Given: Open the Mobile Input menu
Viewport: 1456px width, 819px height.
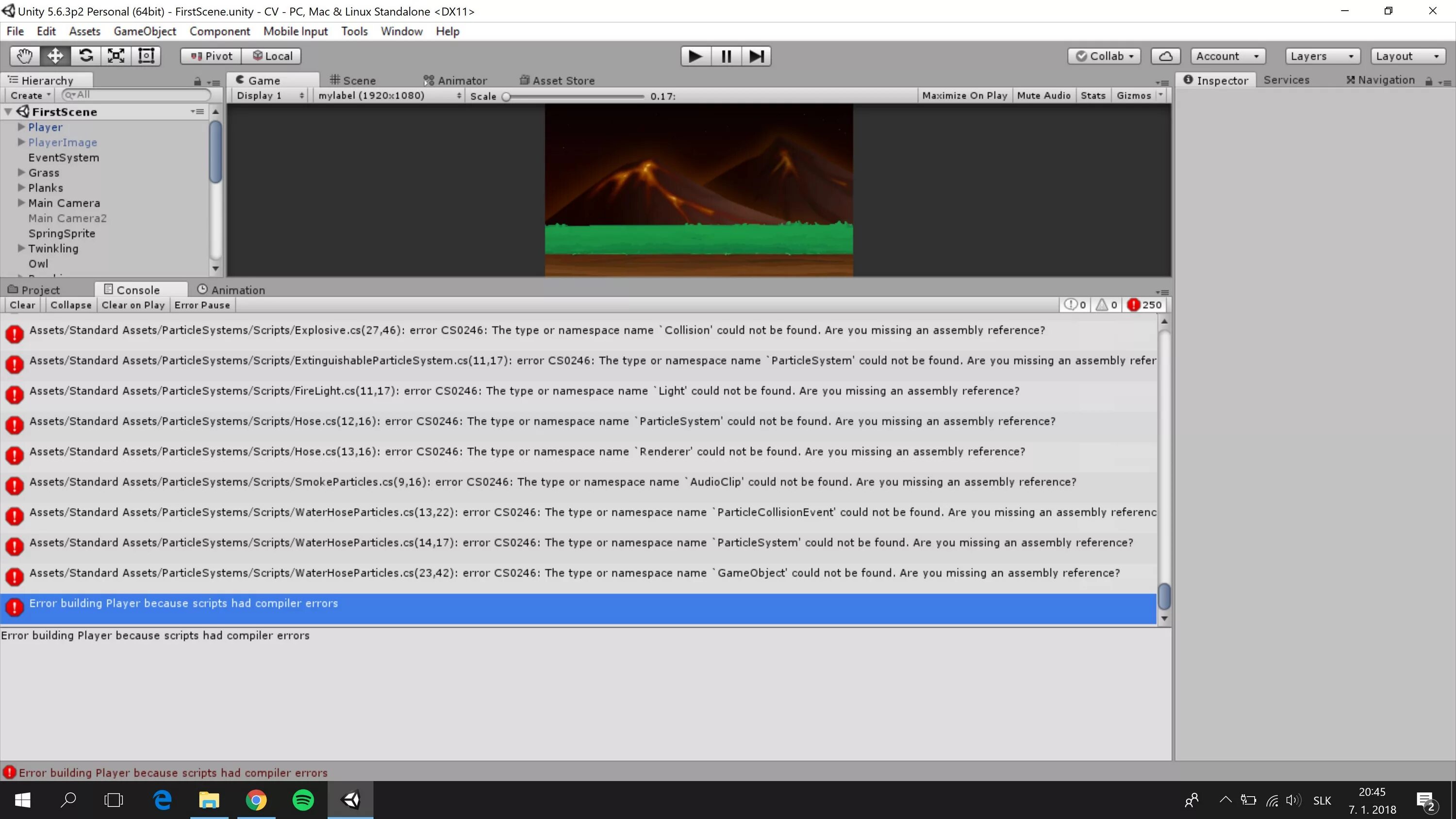Looking at the screenshot, I should click(295, 31).
